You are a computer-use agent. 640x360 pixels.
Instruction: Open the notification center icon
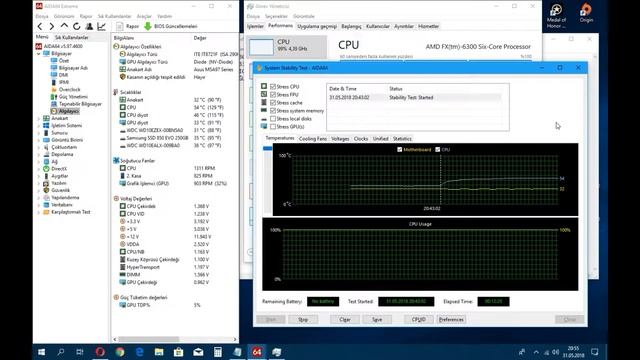tap(595, 352)
